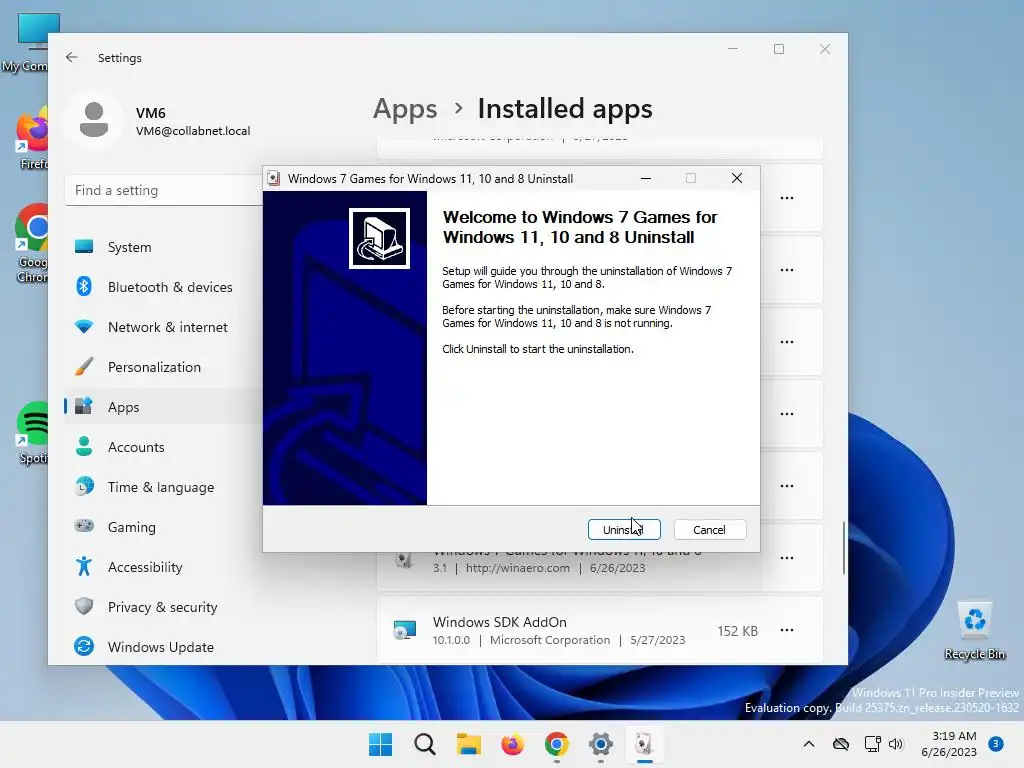Open Firefox desktop shortcut
The height and width of the screenshot is (768, 1024).
(33, 140)
